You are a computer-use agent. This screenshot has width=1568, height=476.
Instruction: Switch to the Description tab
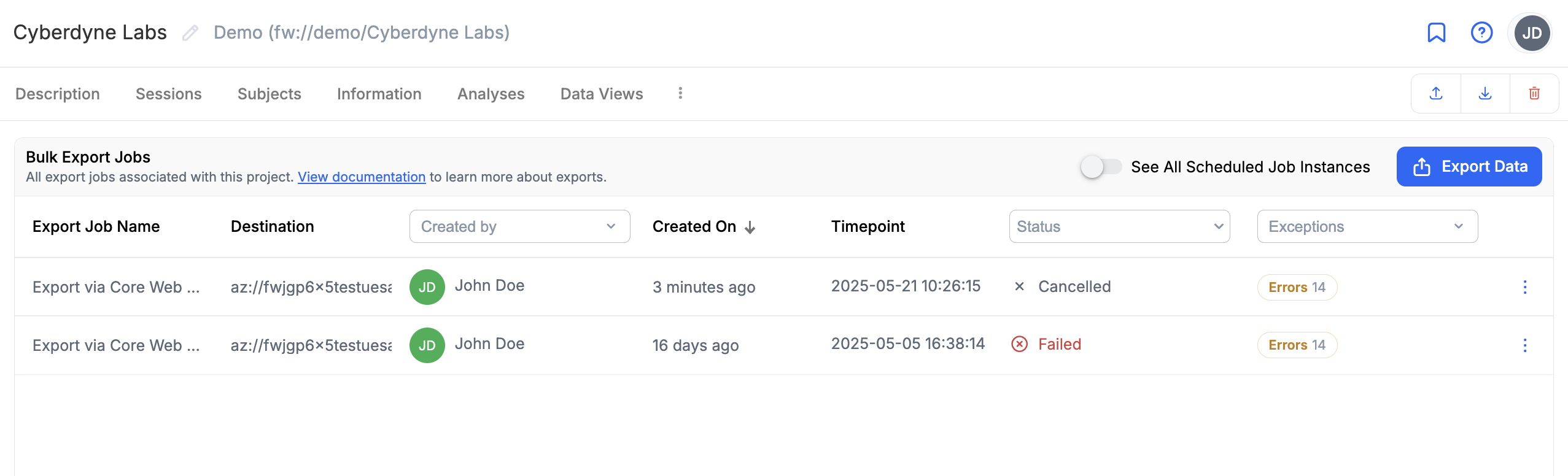pyautogui.click(x=58, y=94)
